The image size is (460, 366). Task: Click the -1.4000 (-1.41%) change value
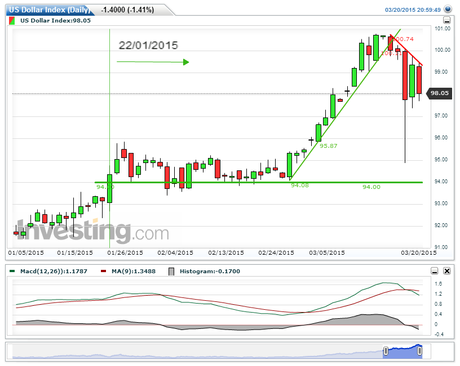pos(128,10)
